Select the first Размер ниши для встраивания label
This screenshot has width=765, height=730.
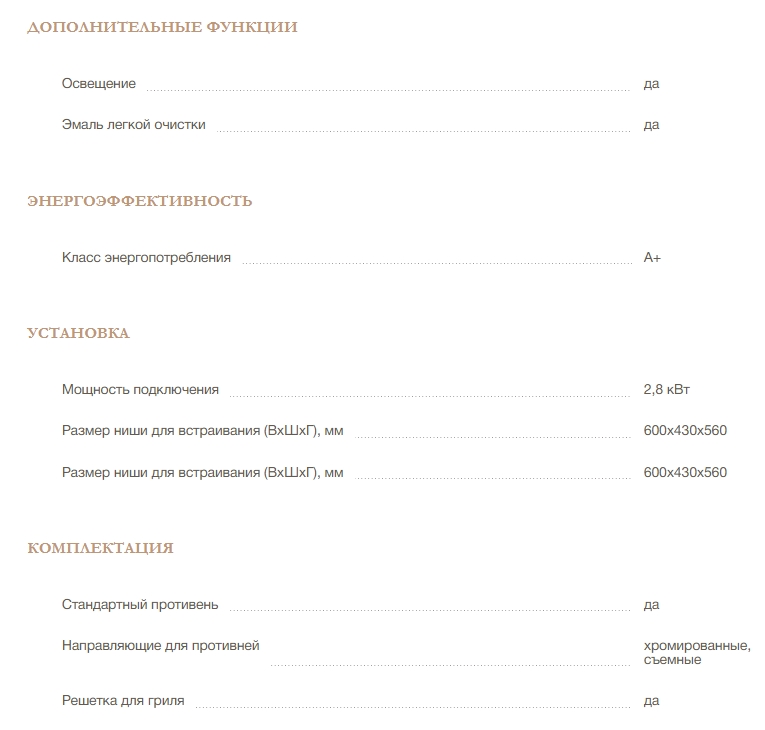tap(202, 431)
